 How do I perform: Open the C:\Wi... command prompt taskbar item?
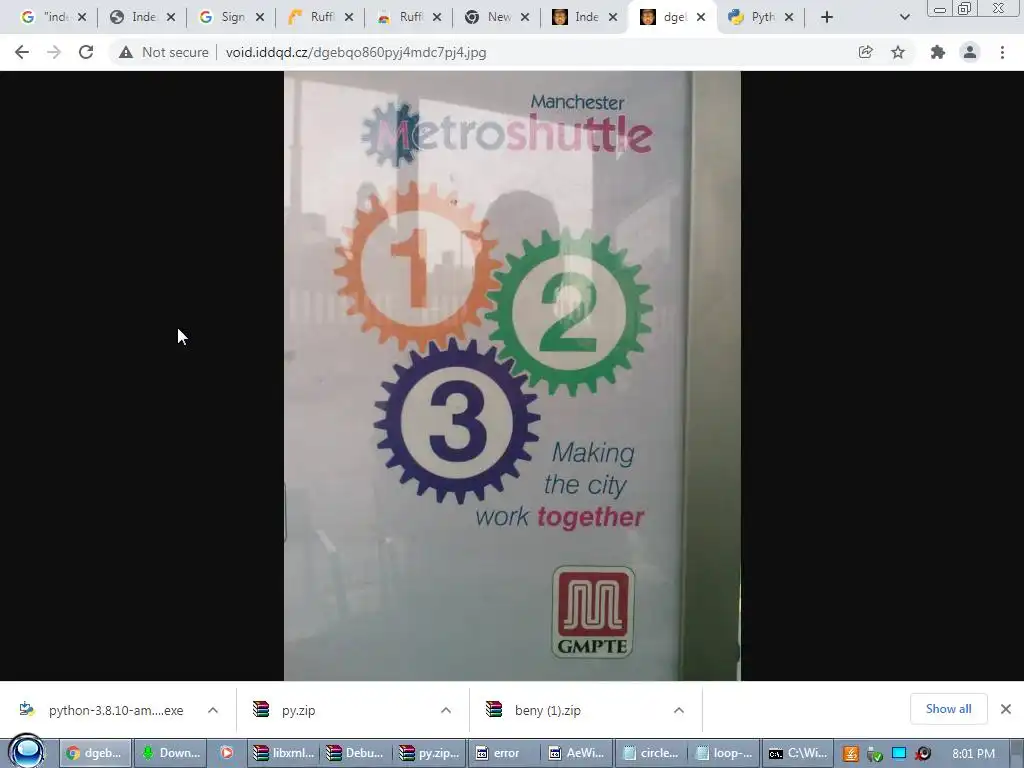(797, 753)
